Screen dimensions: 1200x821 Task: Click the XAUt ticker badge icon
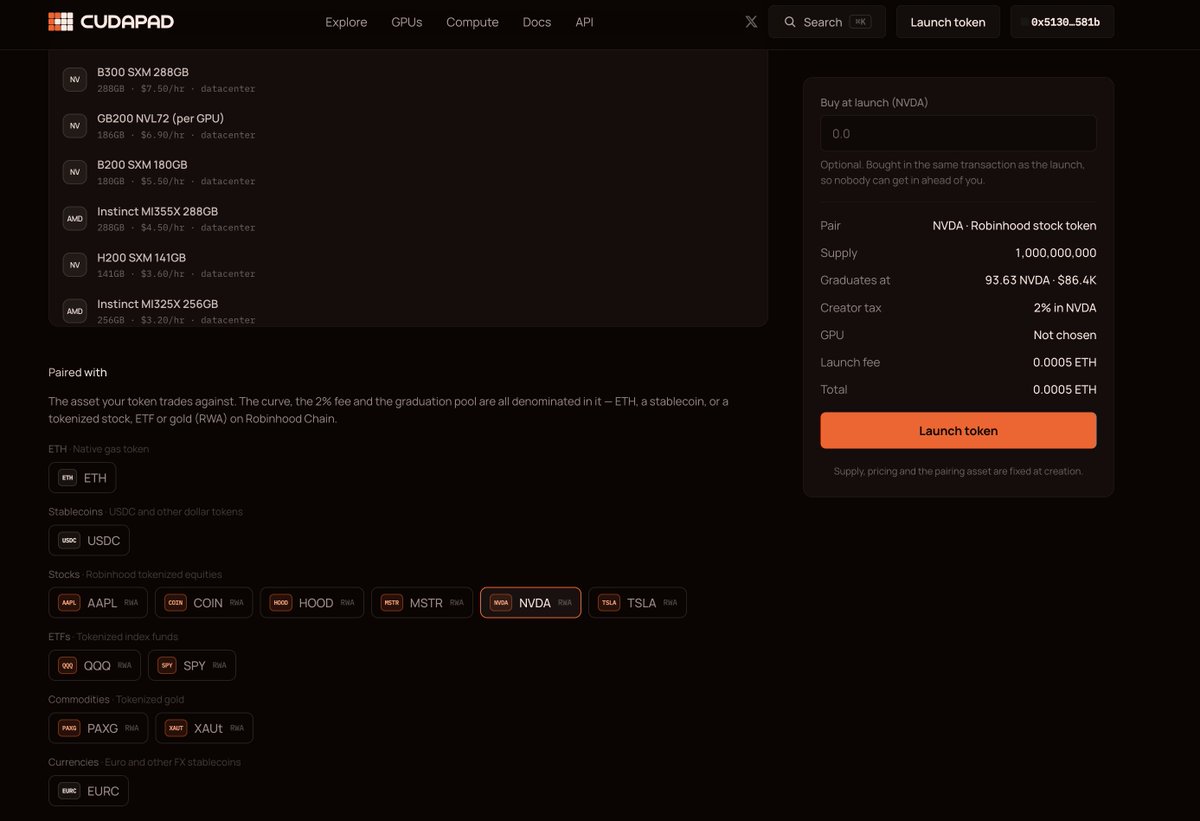176,728
